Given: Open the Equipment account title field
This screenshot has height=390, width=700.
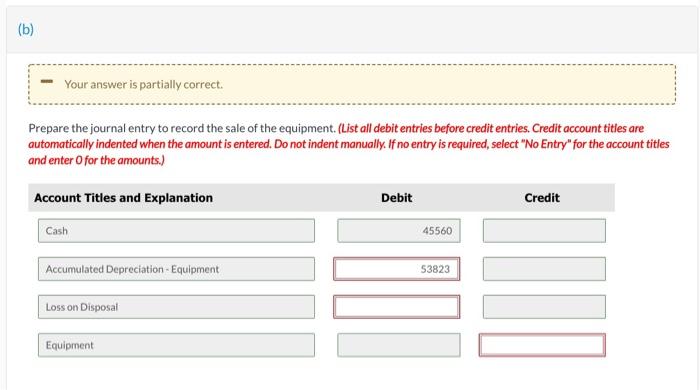Looking at the screenshot, I should pyautogui.click(x=176, y=345).
